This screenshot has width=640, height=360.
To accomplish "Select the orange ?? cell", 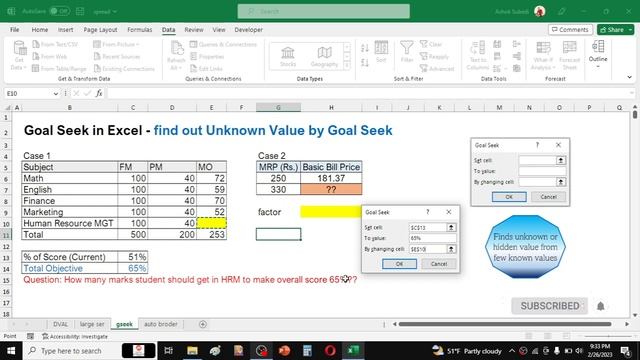I will 331,189.
